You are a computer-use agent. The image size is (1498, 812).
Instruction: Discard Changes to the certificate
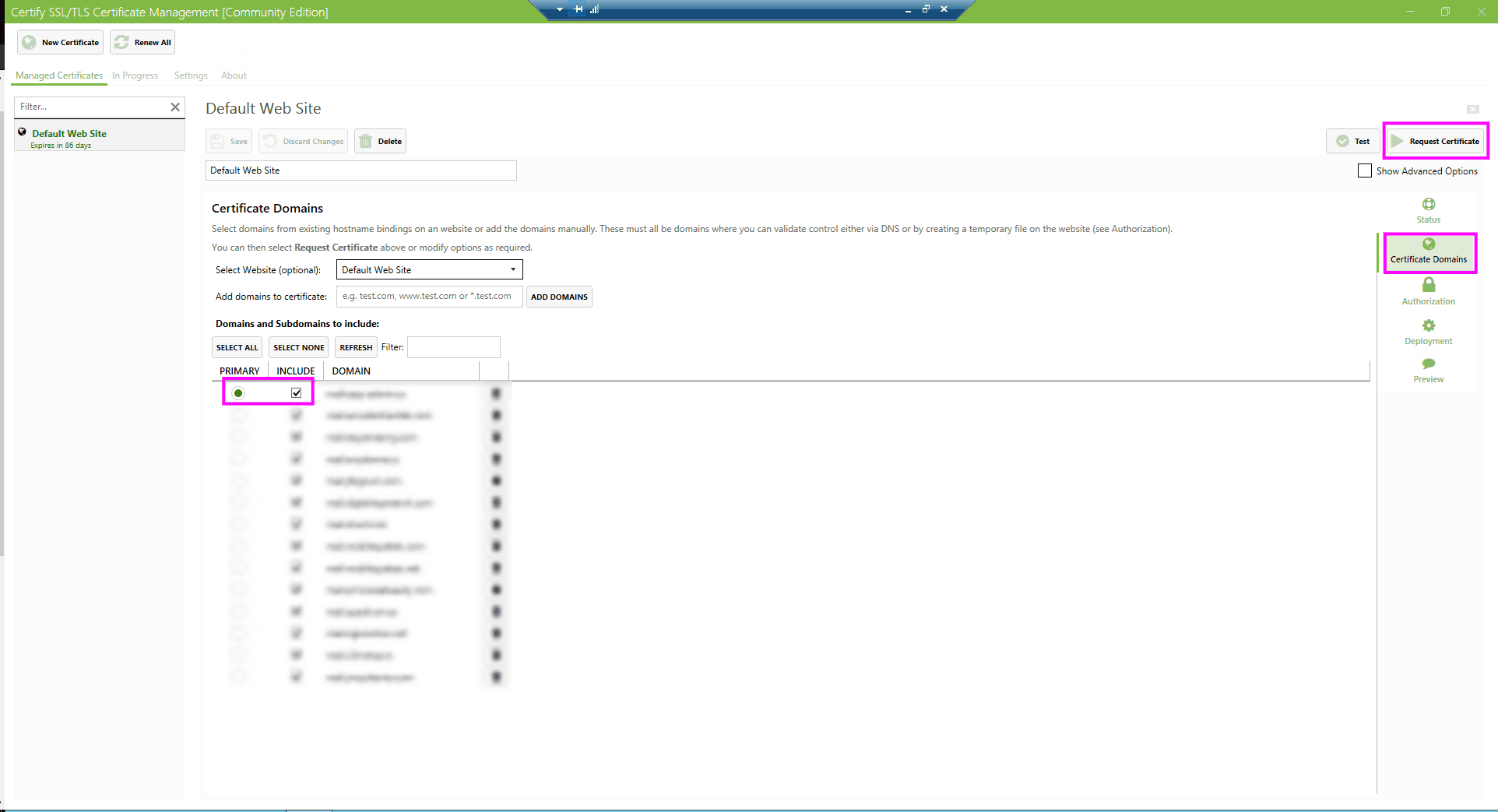pyautogui.click(x=303, y=141)
